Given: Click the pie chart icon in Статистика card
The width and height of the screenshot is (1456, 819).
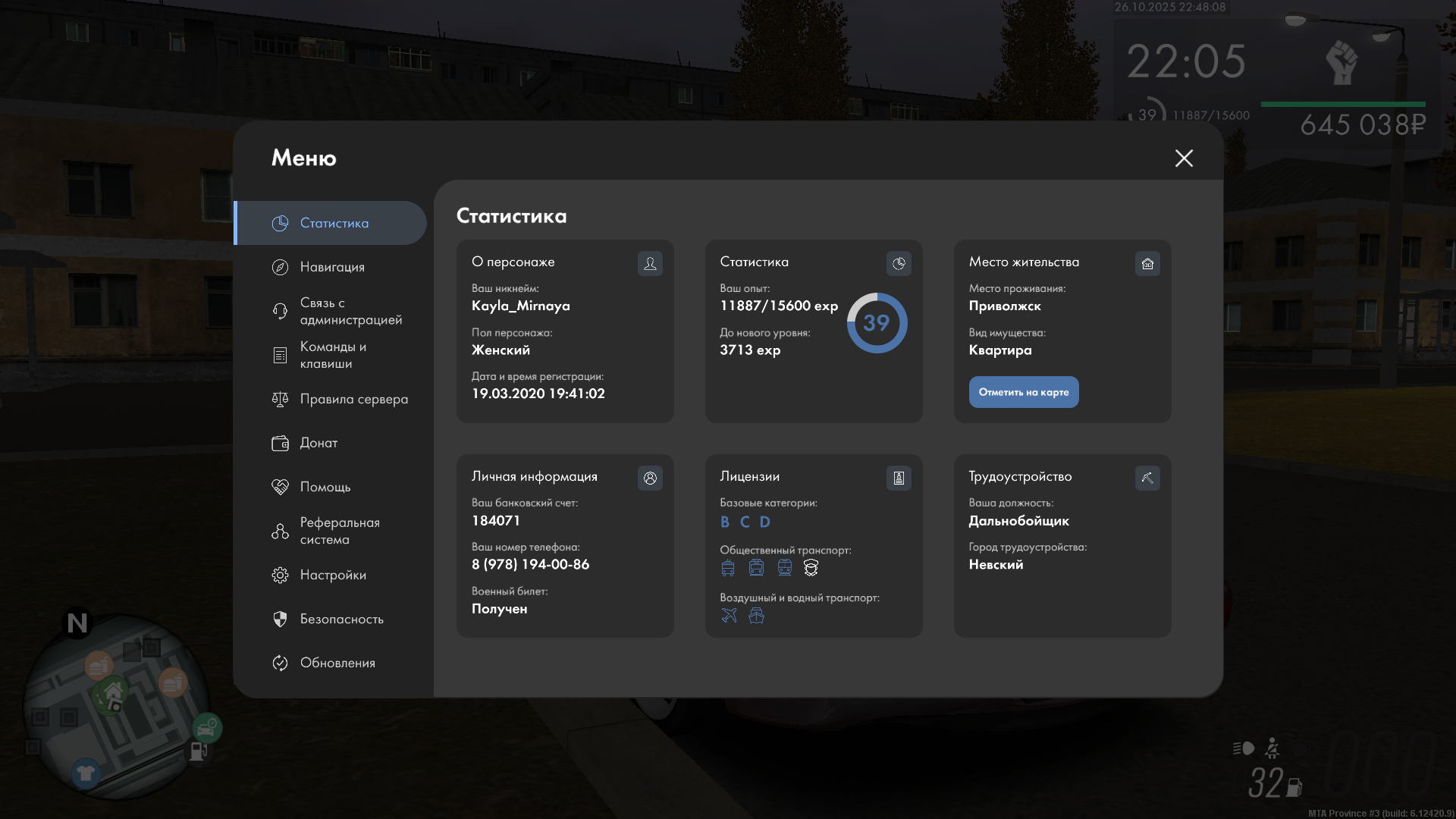Looking at the screenshot, I should pyautogui.click(x=899, y=263).
